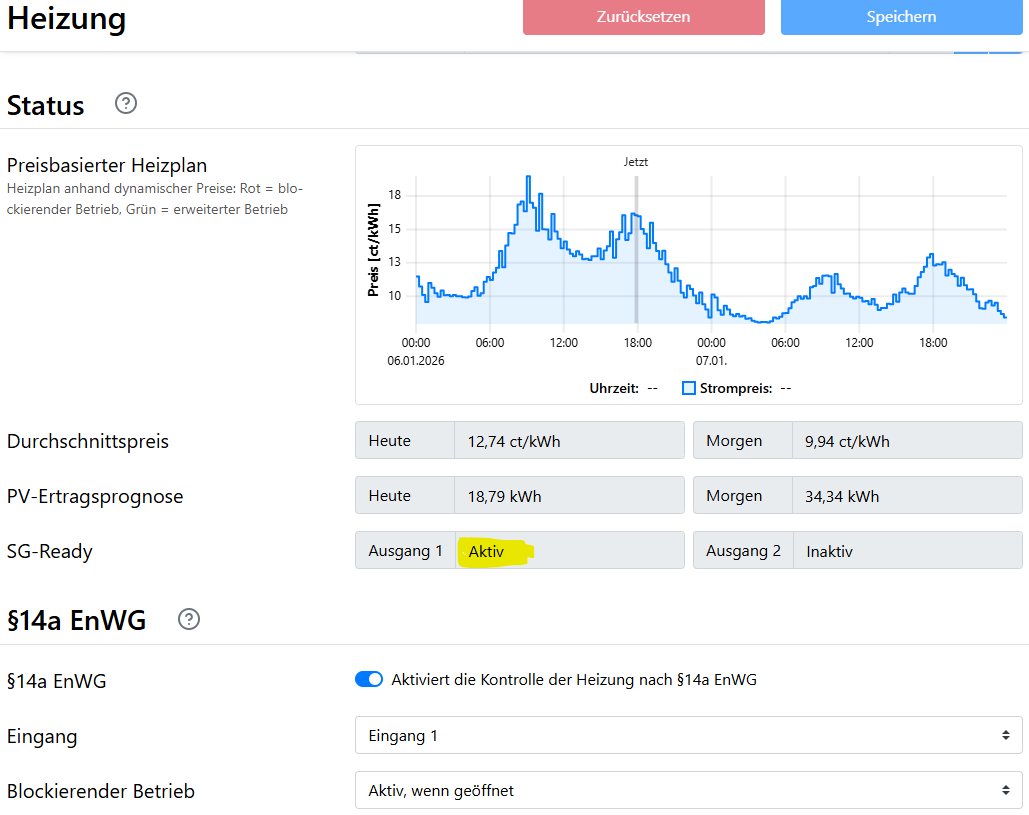
Task: Disable the §14a EnWG toggle switch
Action: (x=369, y=680)
